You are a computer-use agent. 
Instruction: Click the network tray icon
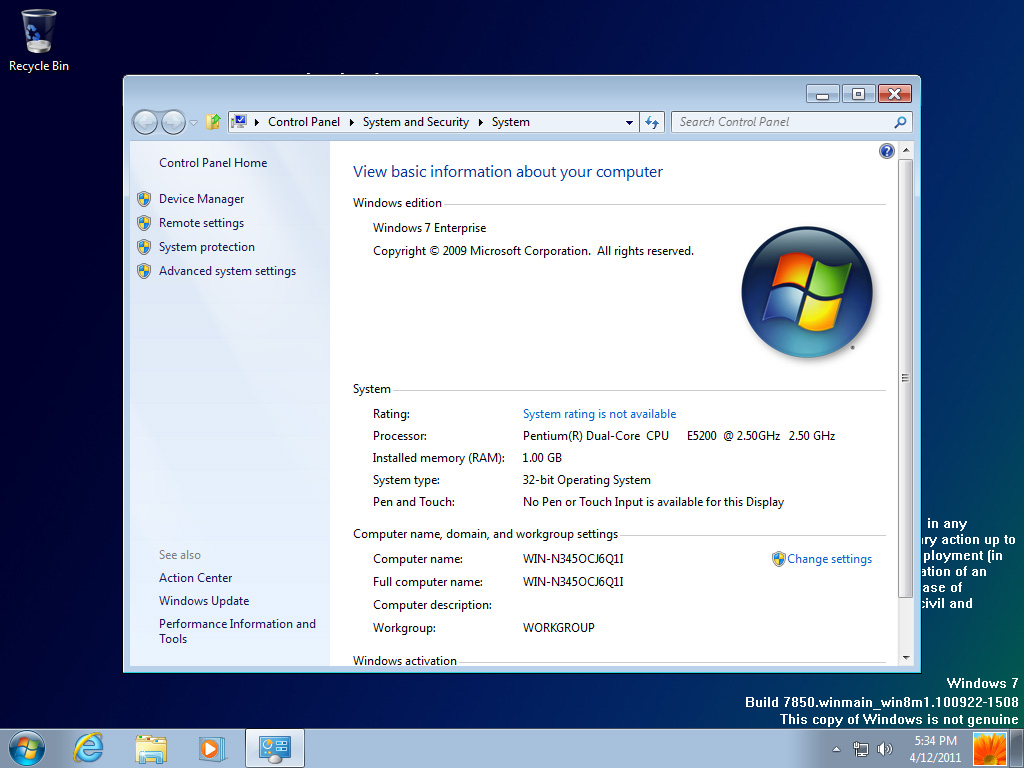860,749
